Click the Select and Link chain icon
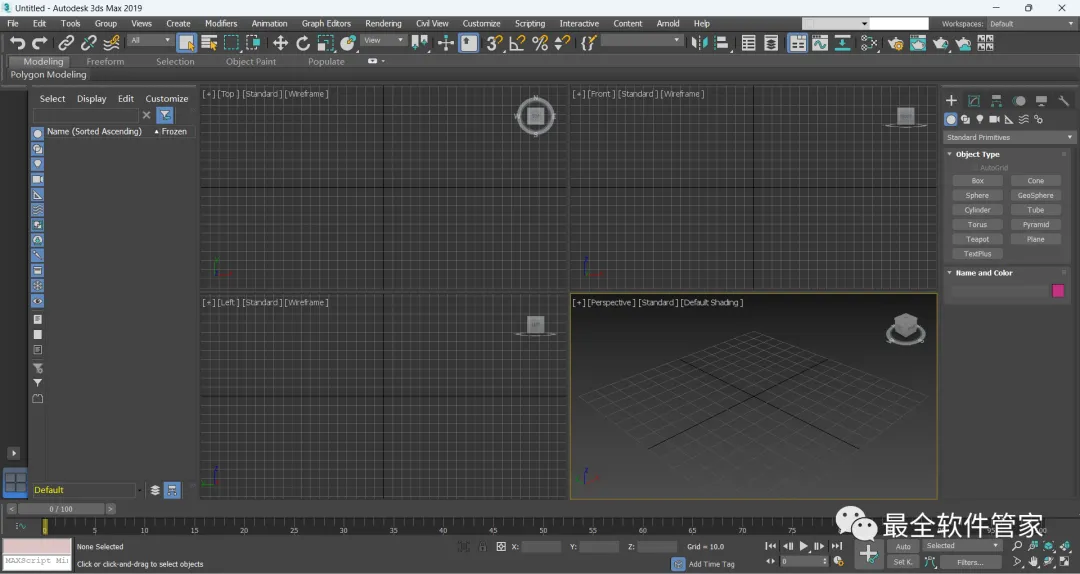 point(66,43)
